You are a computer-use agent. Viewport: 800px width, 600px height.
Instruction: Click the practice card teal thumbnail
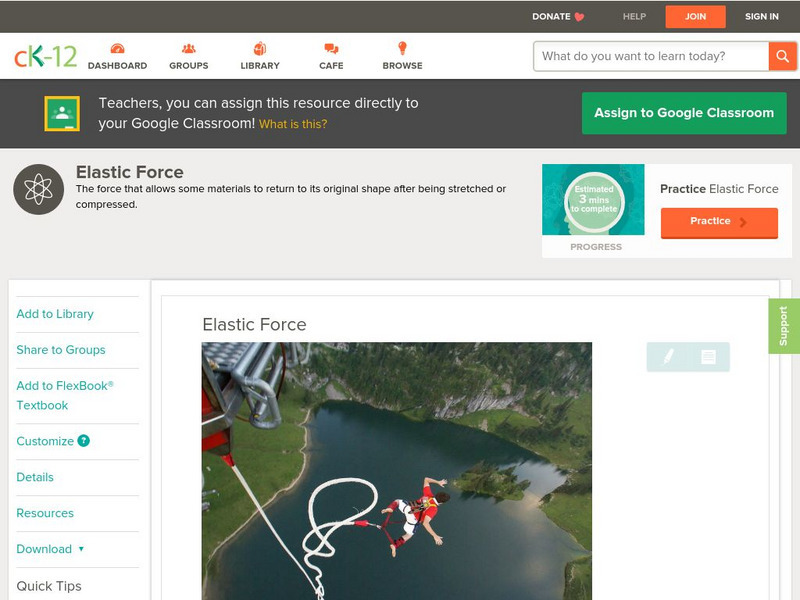point(593,199)
